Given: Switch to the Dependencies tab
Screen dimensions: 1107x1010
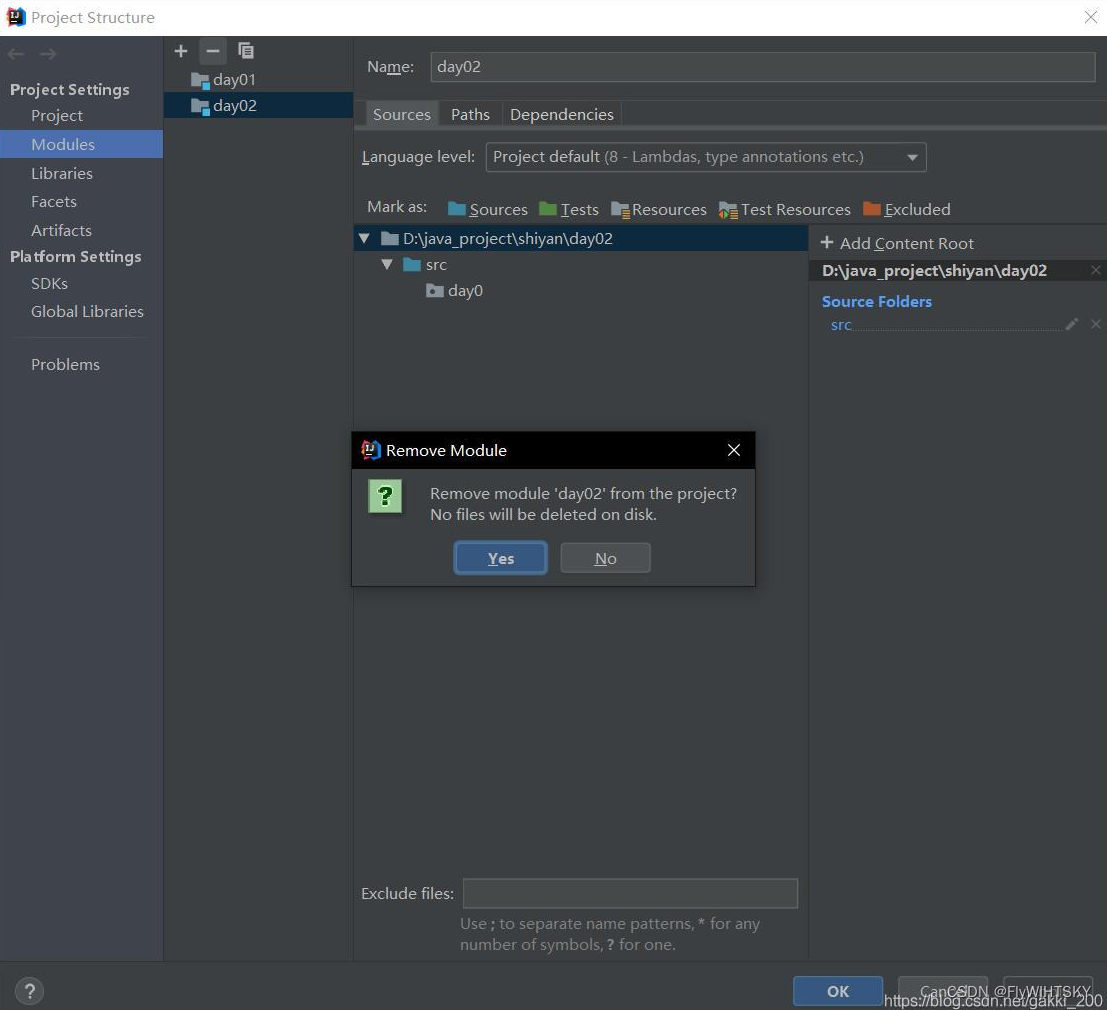Looking at the screenshot, I should pos(561,114).
